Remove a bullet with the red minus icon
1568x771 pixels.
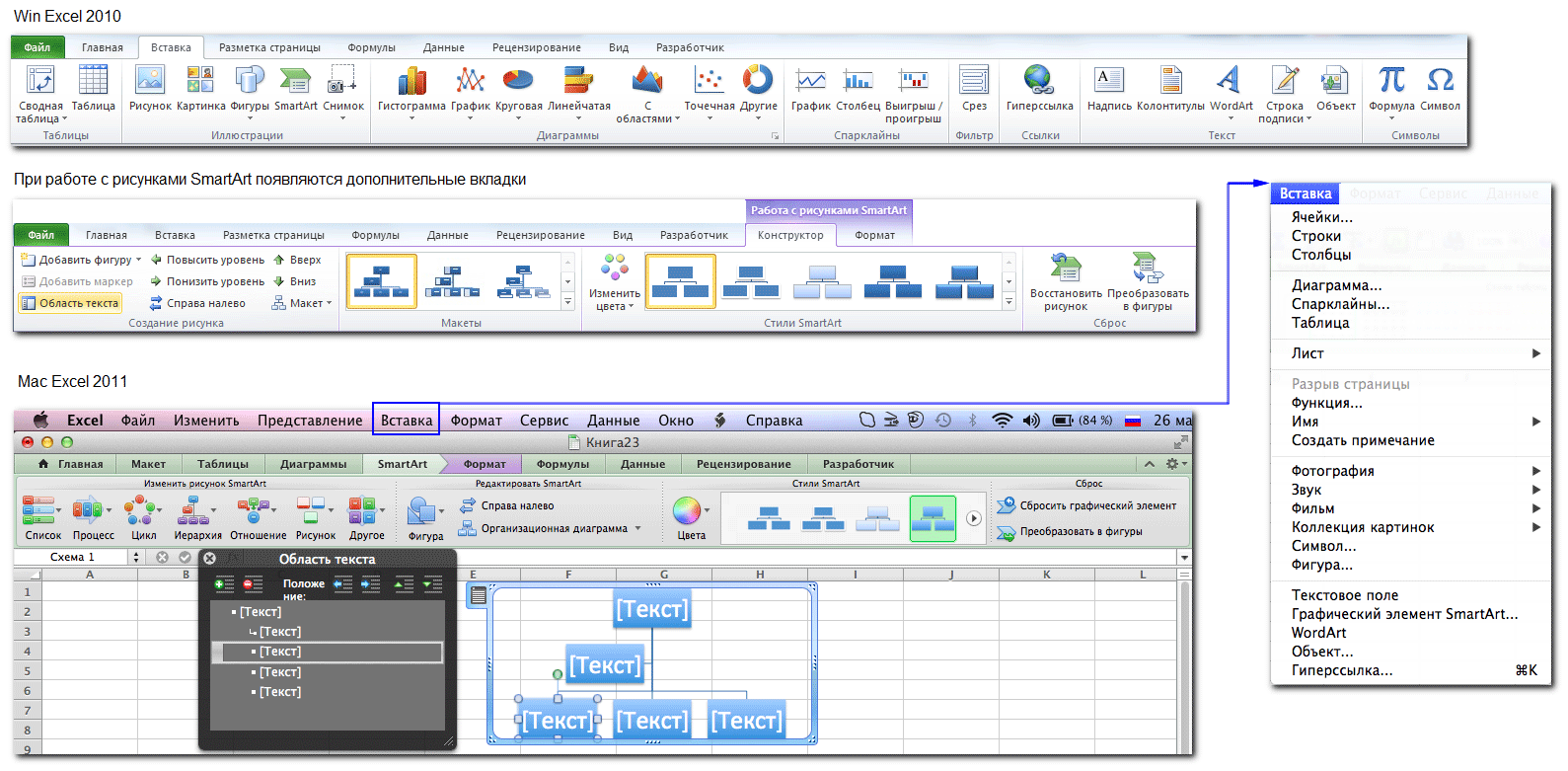pos(253,584)
